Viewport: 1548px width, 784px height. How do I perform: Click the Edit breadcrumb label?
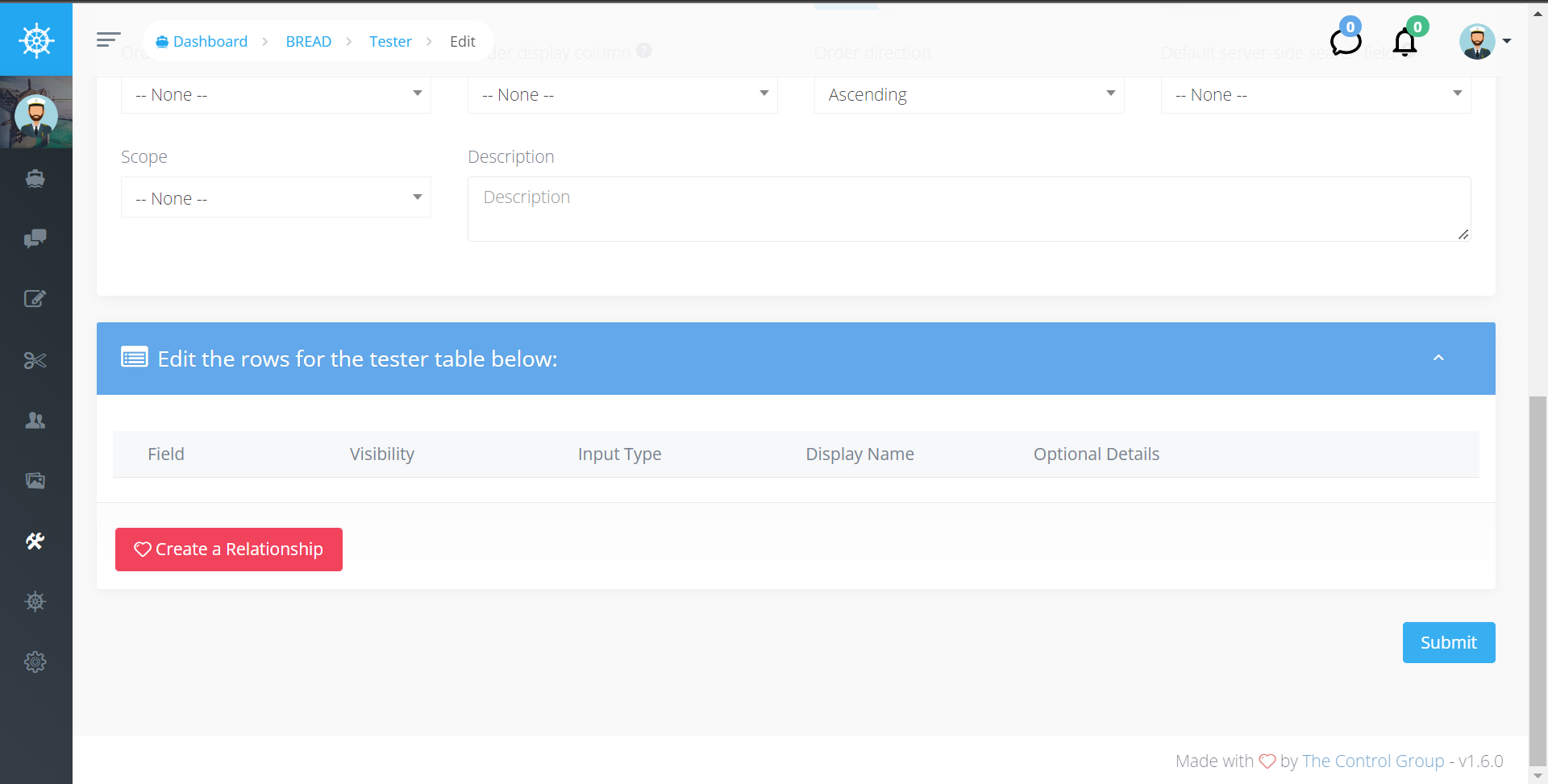463,41
